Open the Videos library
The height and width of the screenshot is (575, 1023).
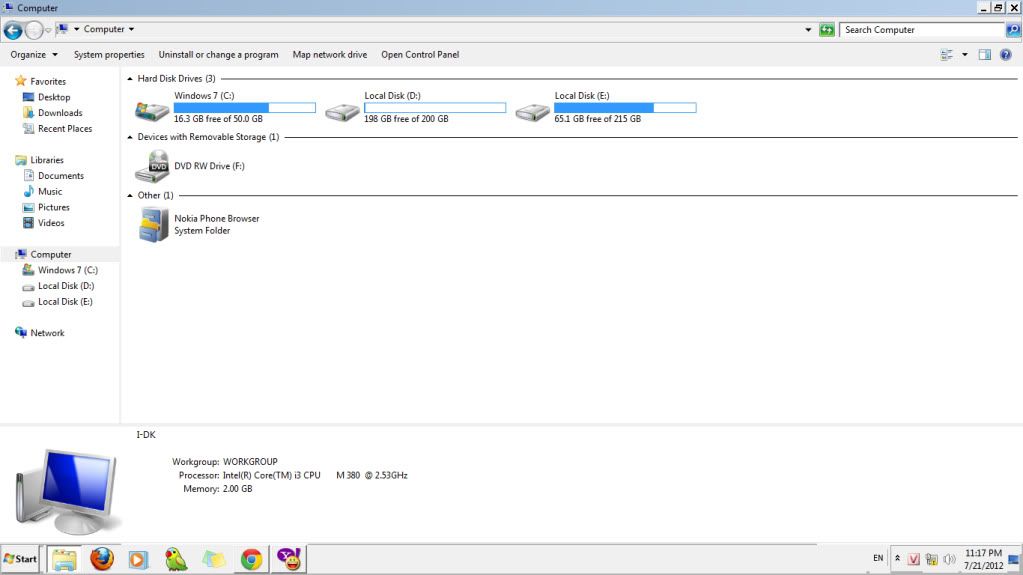coord(51,223)
